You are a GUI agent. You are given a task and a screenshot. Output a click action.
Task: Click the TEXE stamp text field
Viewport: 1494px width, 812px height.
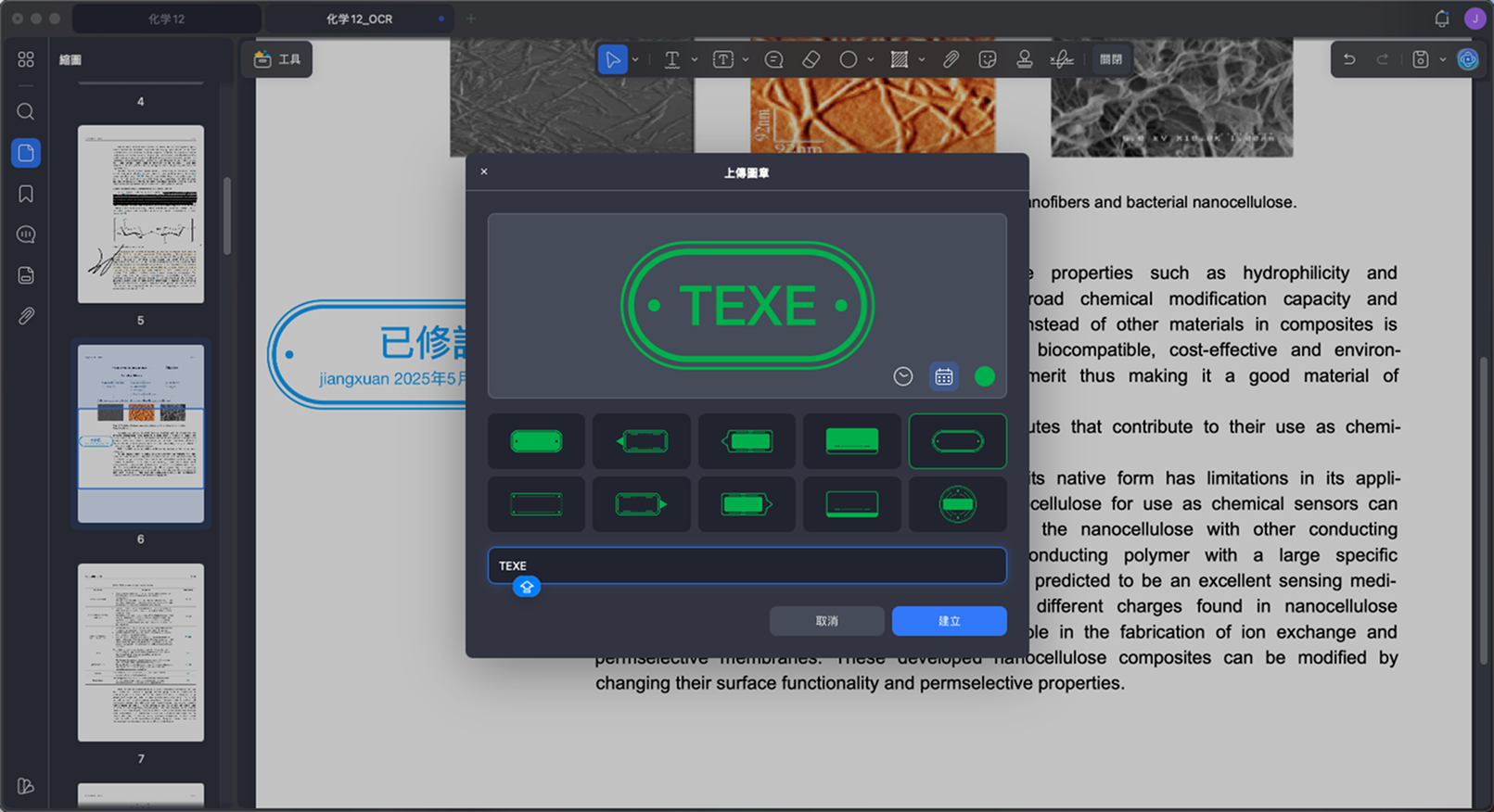747,565
